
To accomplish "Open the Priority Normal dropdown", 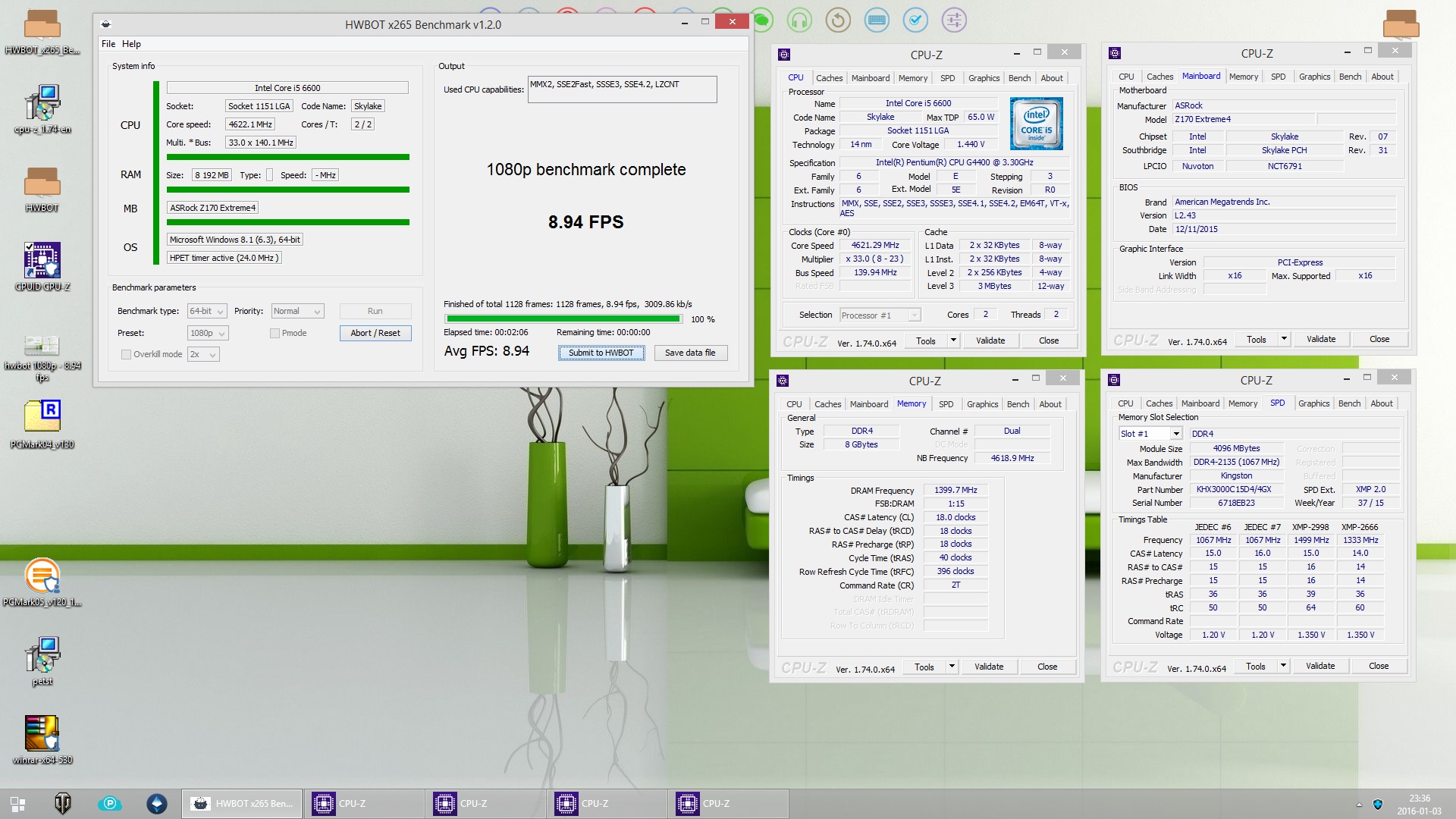I will [297, 311].
